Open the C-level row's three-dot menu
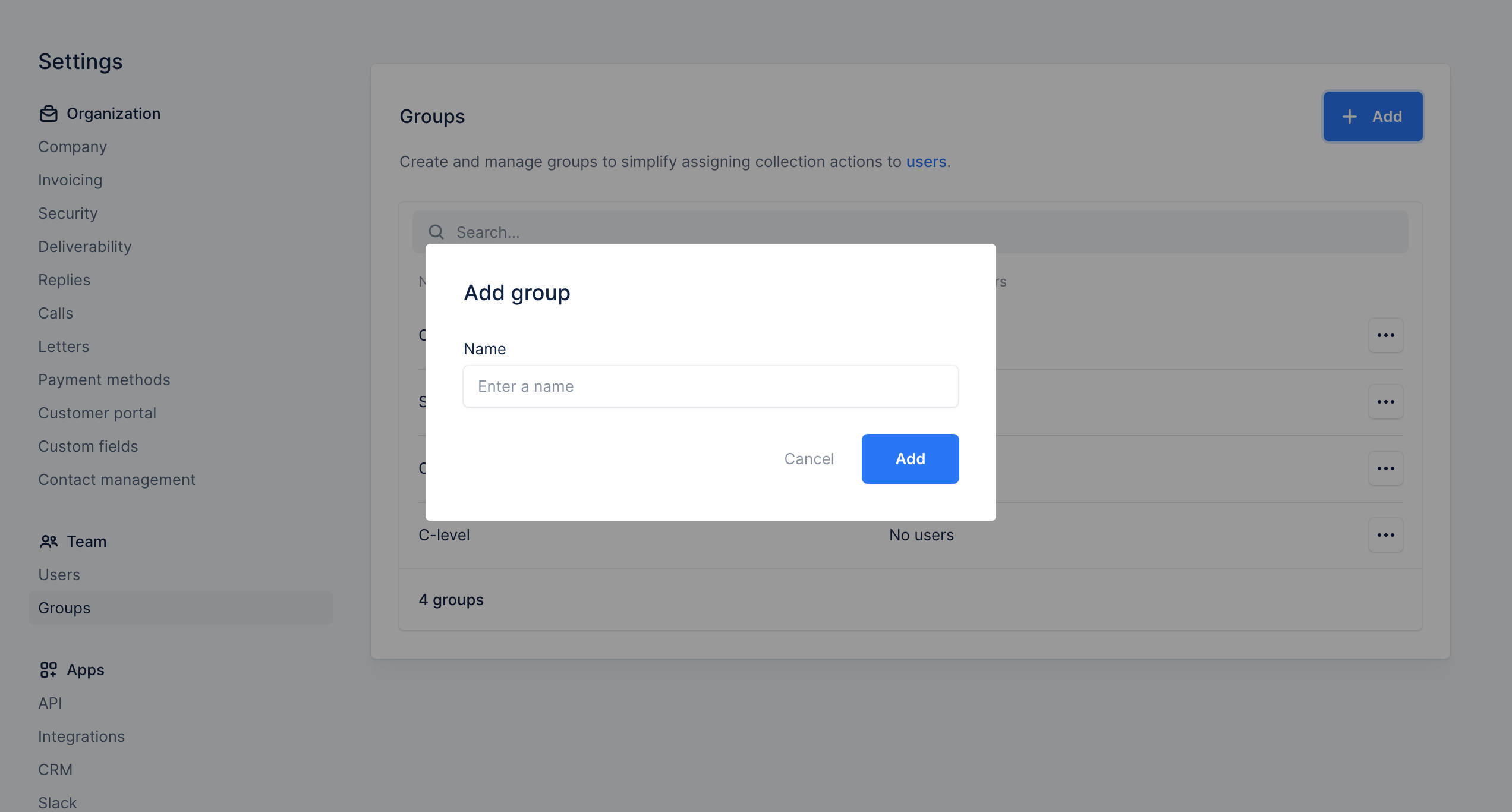Image resolution: width=1512 pixels, height=812 pixels. [x=1385, y=535]
